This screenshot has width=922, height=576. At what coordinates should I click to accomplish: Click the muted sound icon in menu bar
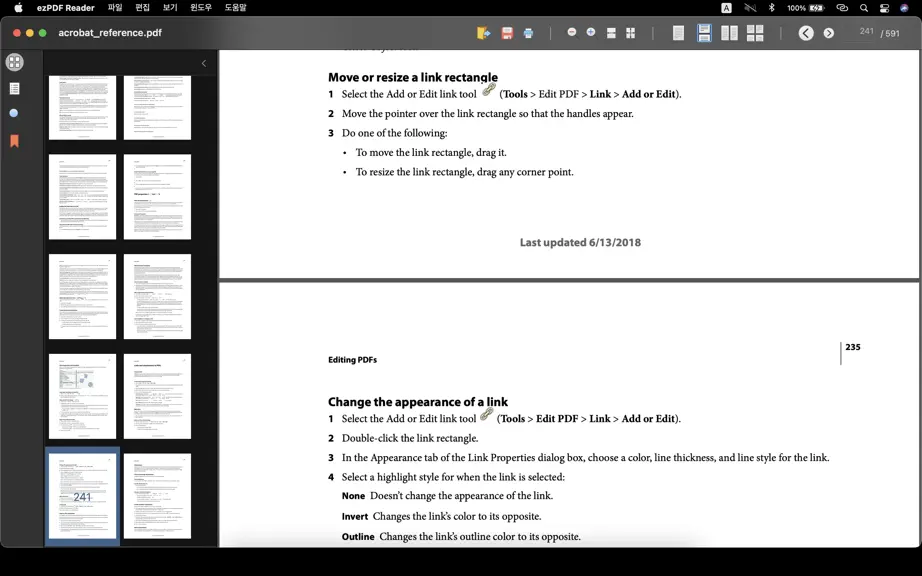pyautogui.click(x=750, y=8)
